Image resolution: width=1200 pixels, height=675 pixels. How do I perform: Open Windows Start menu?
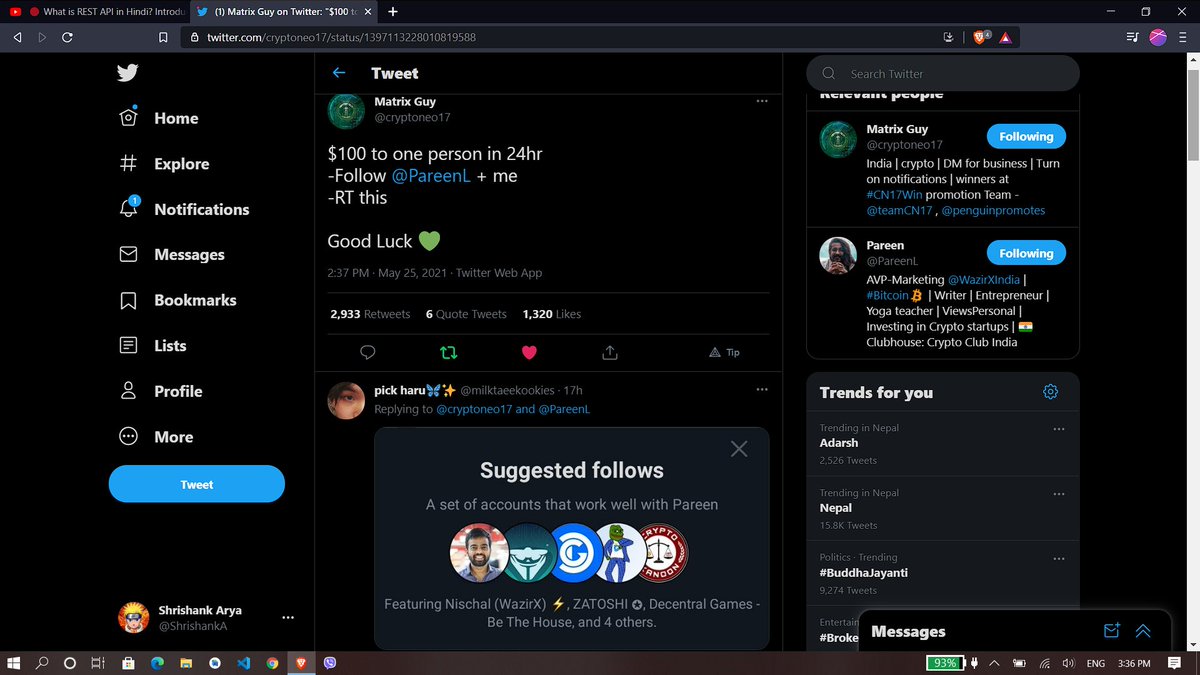pos(14,662)
